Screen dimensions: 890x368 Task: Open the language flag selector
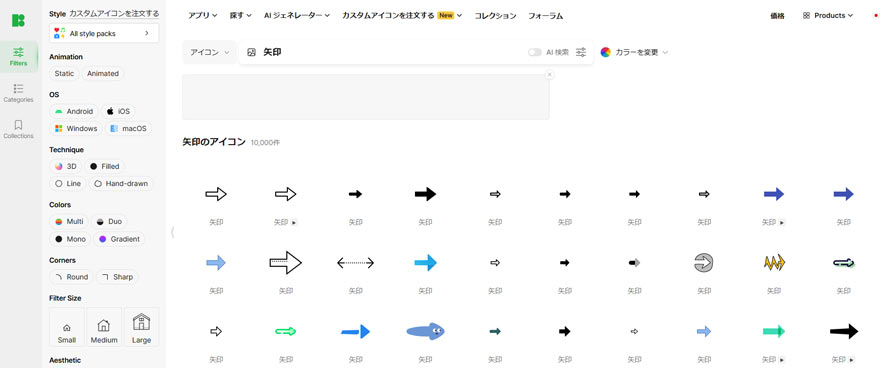(876, 16)
